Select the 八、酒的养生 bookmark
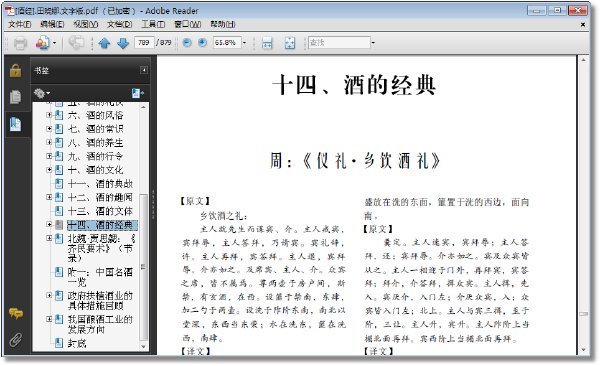The height and width of the screenshot is (366, 600). [95, 142]
